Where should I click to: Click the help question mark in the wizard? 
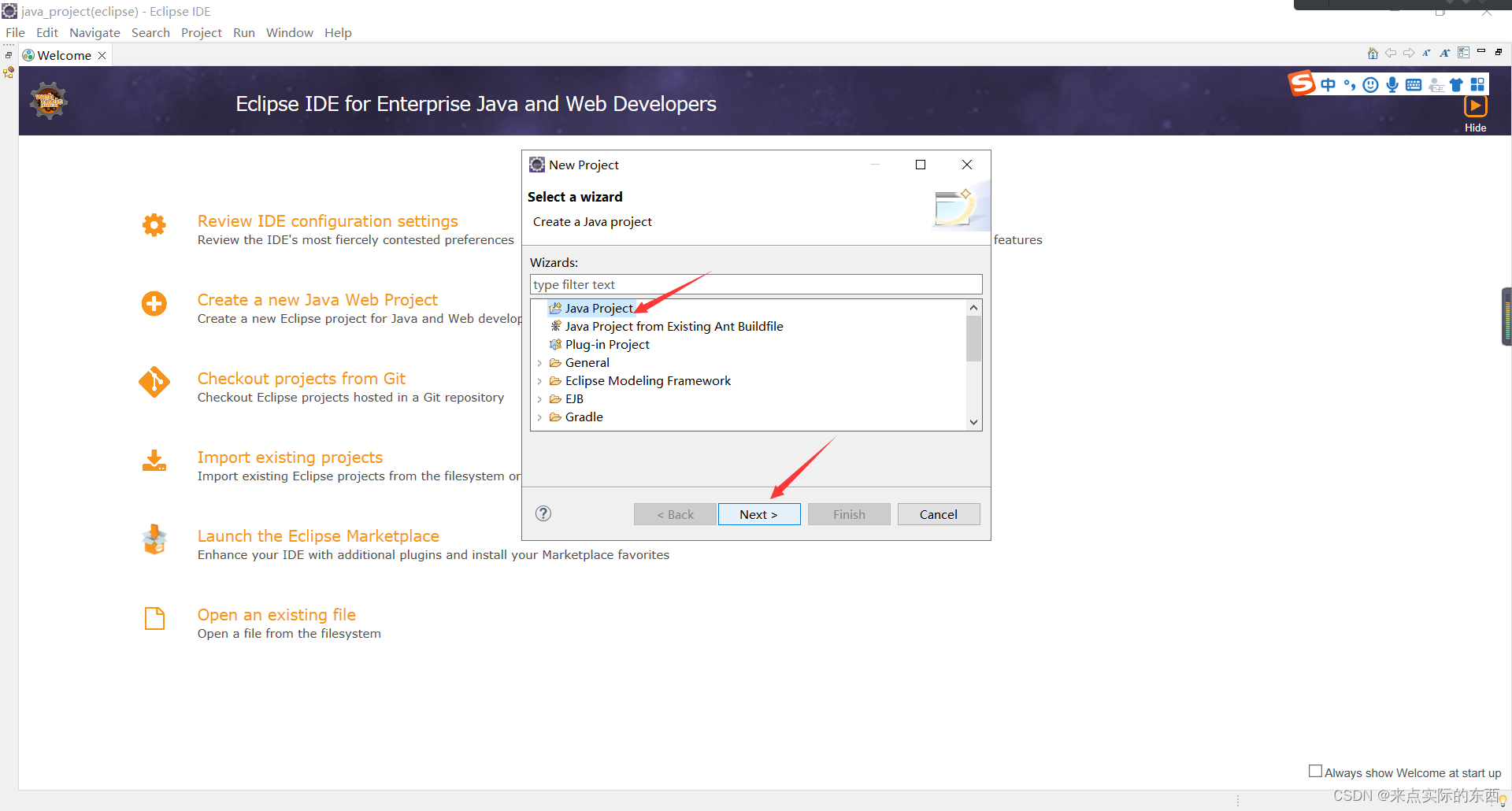(543, 513)
